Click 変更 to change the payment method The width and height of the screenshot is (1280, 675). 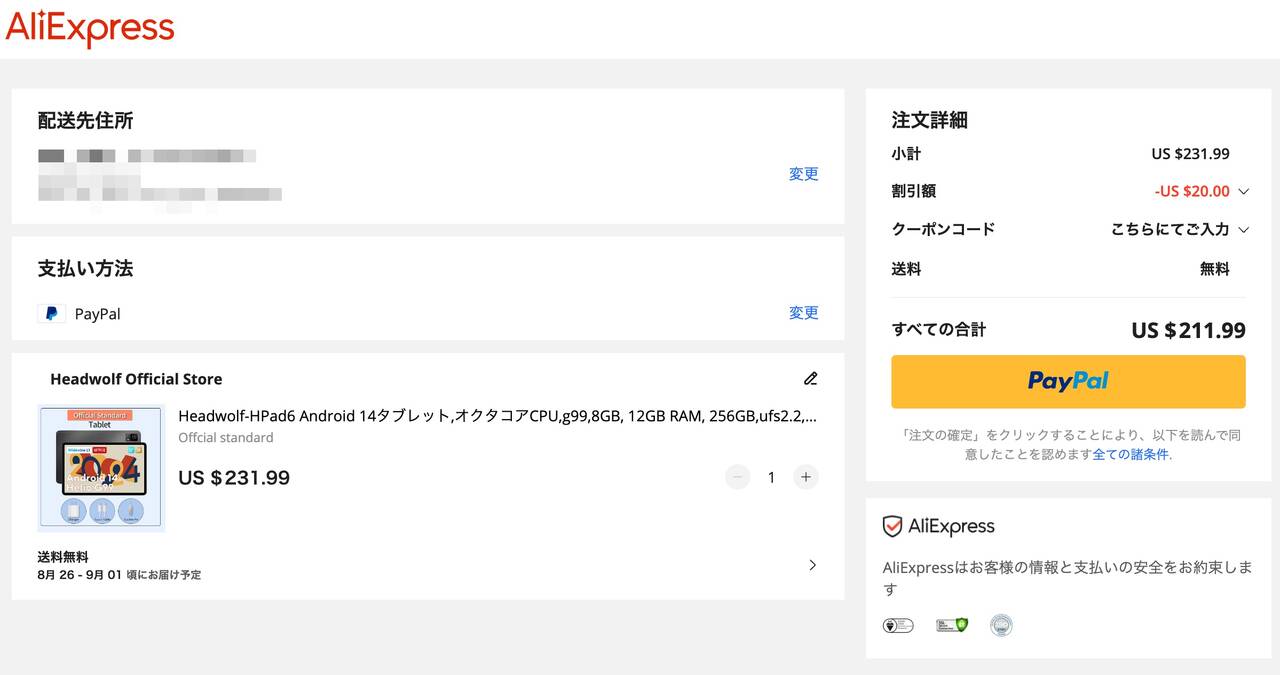803,313
